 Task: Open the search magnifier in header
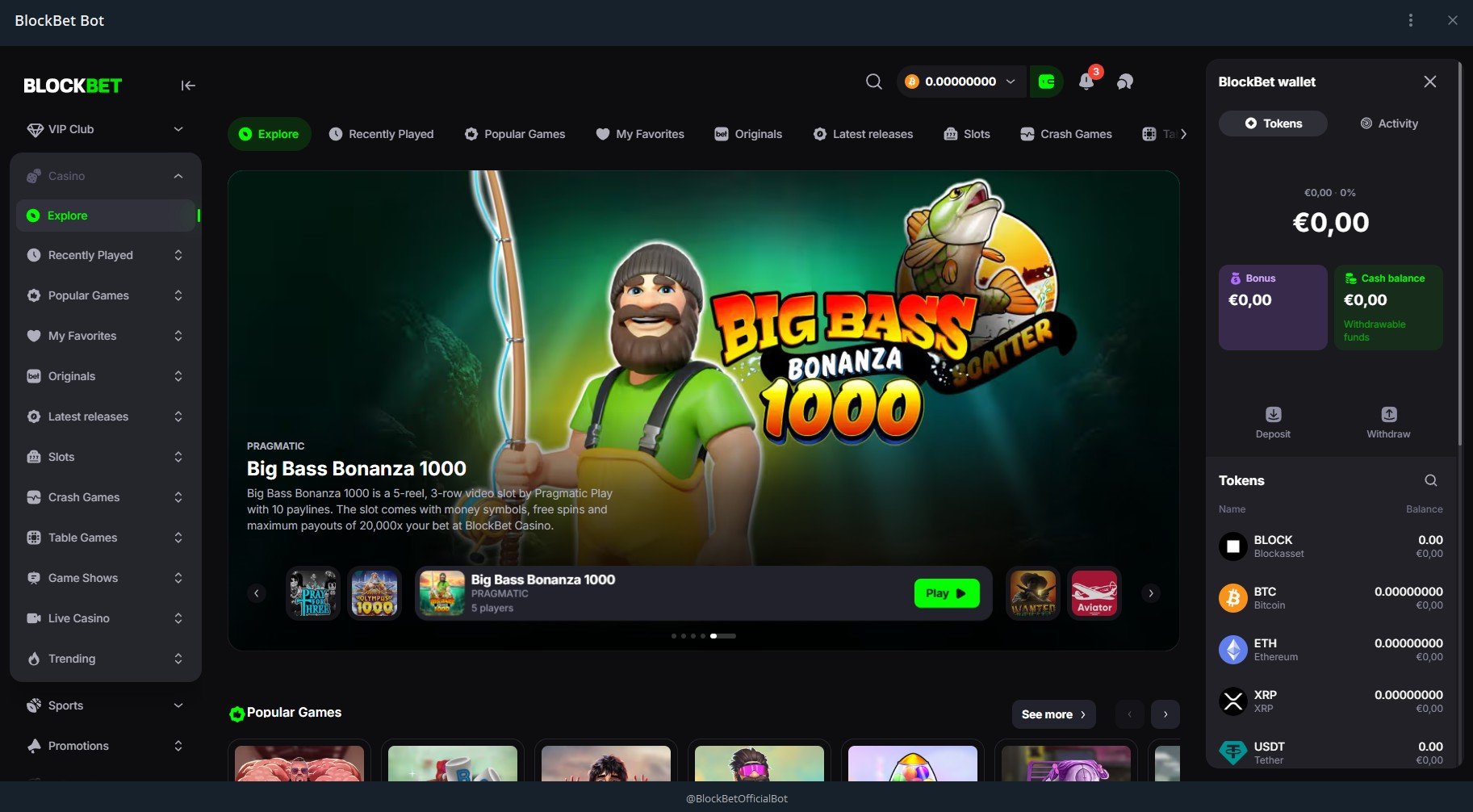point(873,82)
